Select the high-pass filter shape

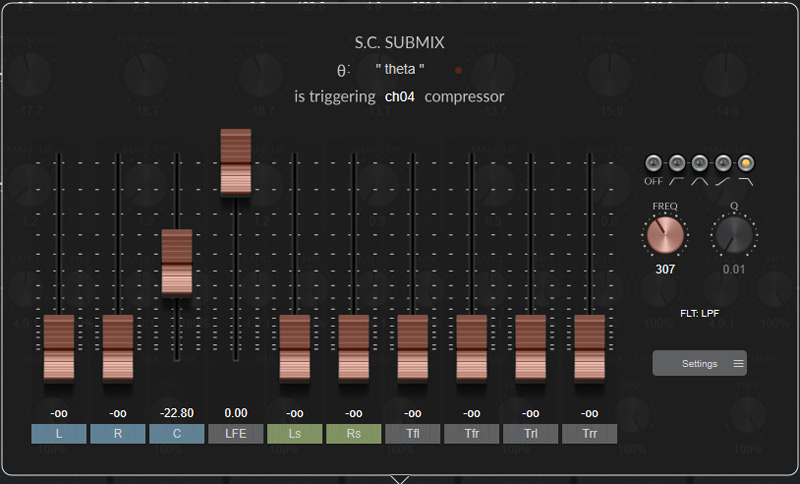676,163
